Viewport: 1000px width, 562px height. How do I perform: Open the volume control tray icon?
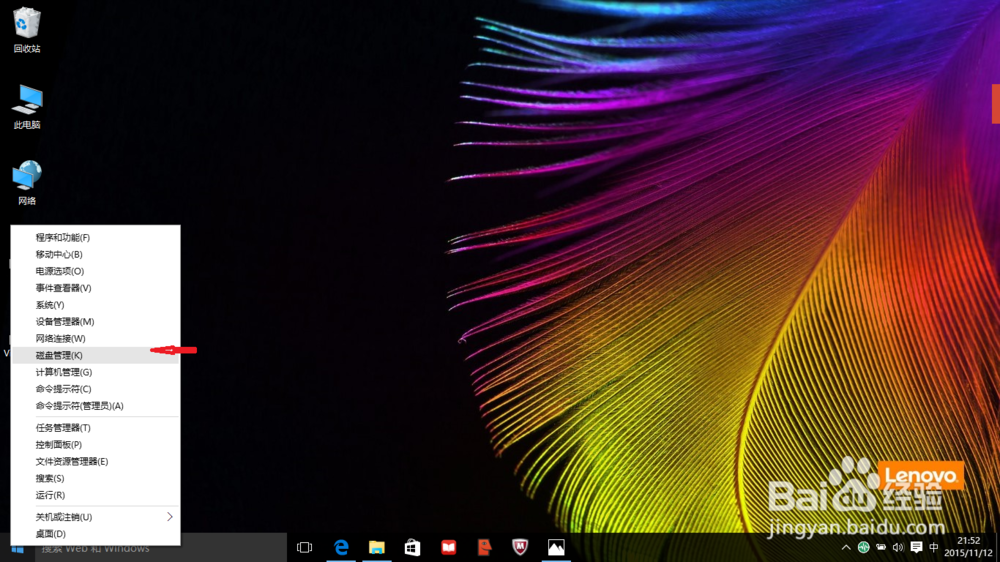click(898, 547)
